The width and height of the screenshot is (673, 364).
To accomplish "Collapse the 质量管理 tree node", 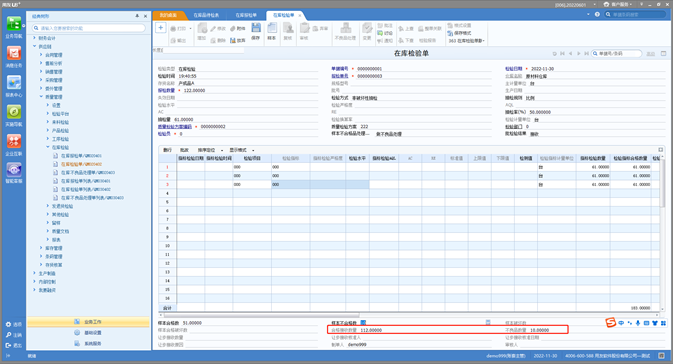I will click(x=41, y=97).
